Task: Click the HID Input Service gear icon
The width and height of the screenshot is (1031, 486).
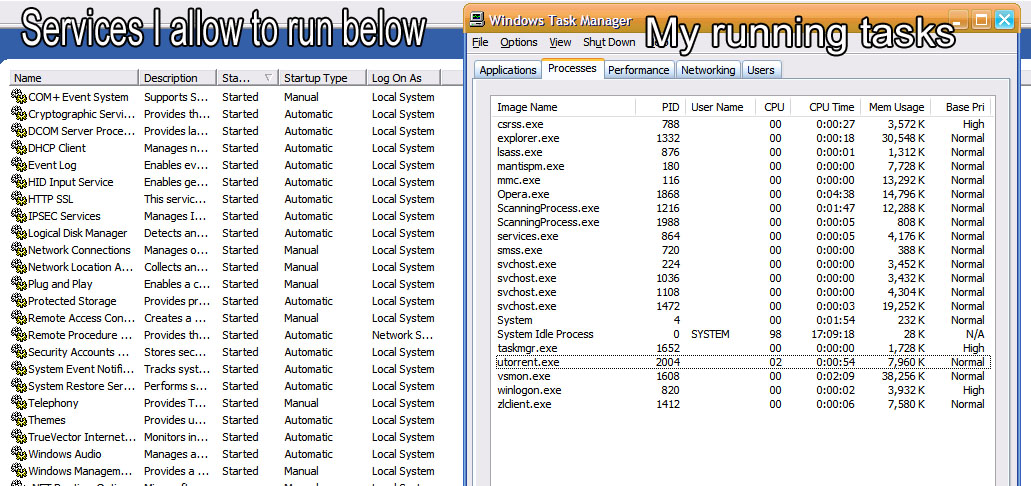Action: (x=18, y=182)
